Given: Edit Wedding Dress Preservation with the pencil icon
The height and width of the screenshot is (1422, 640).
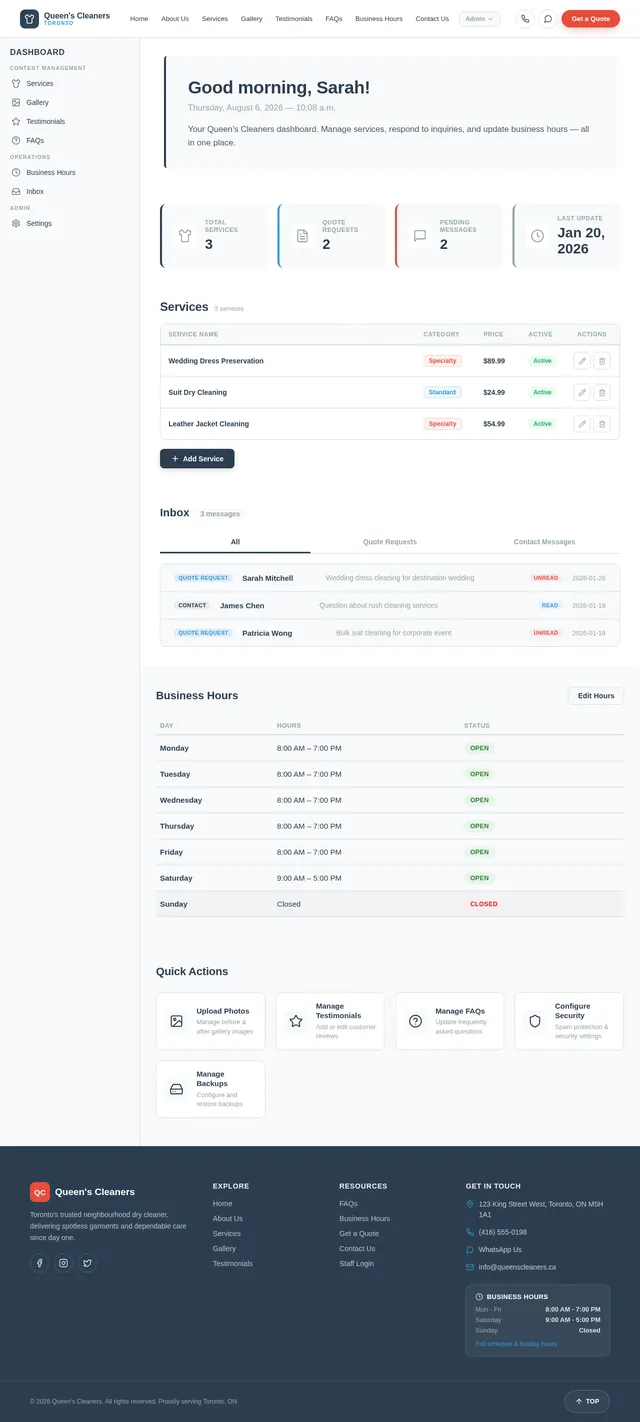Looking at the screenshot, I should point(582,361).
